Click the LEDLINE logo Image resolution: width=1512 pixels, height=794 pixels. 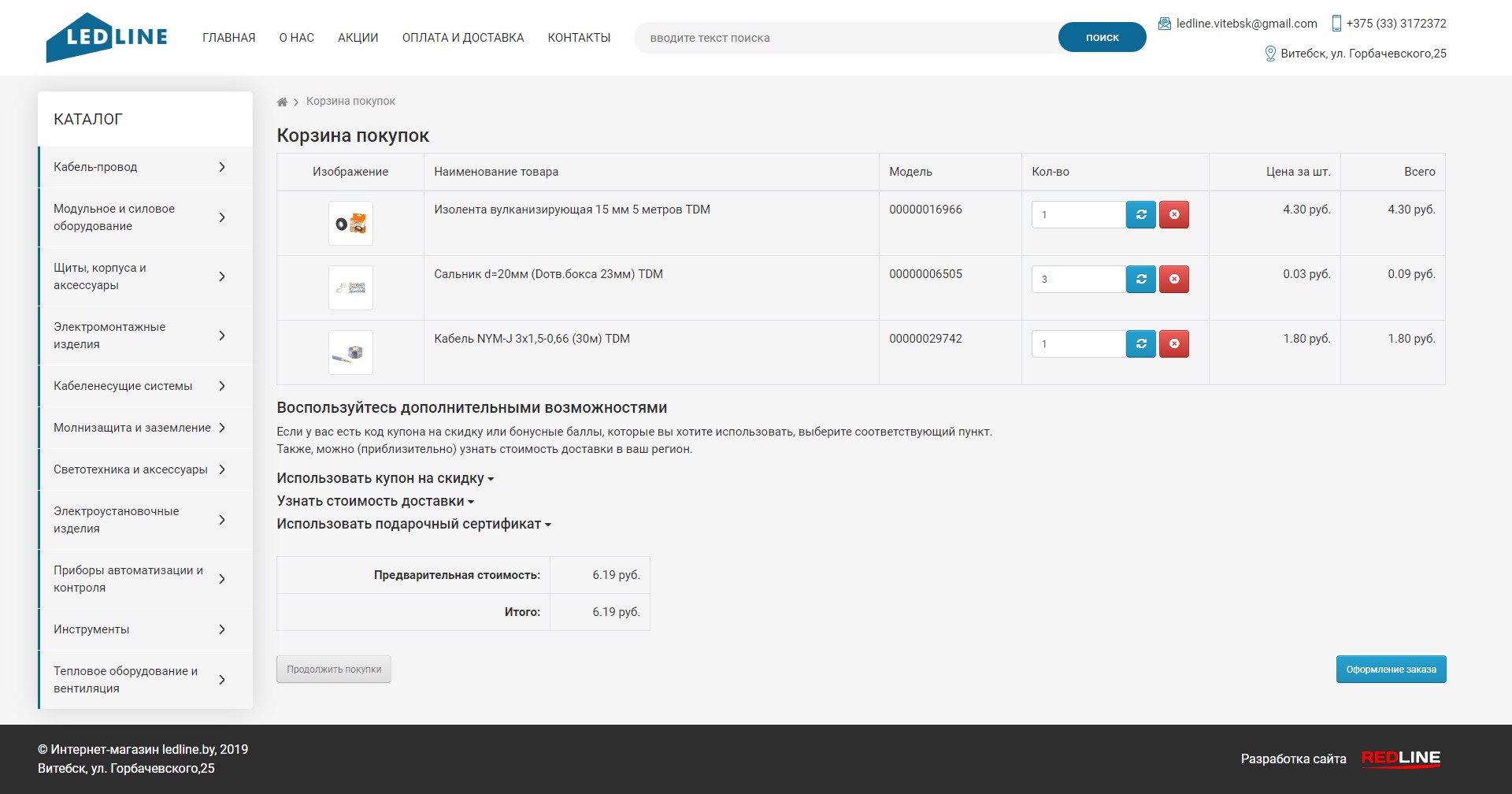click(107, 37)
